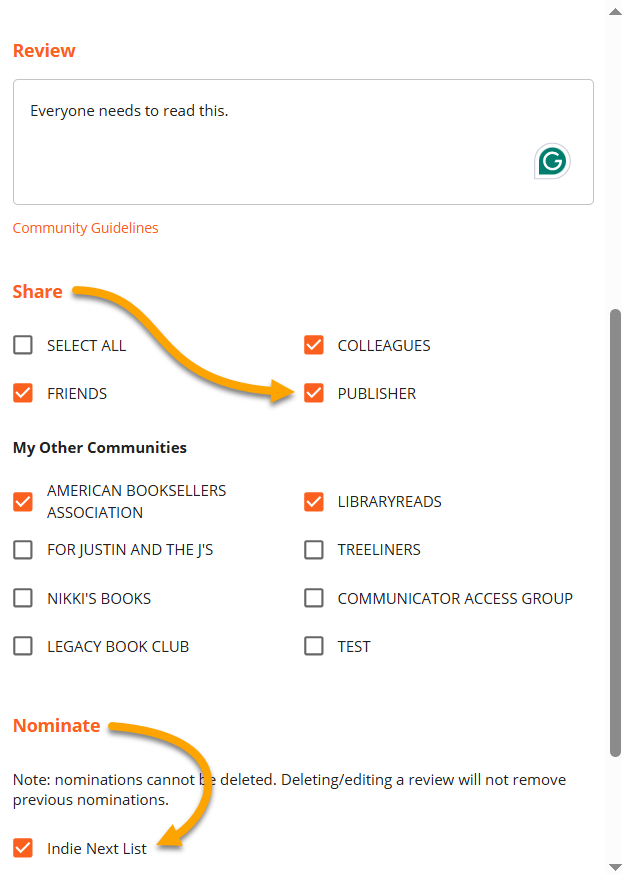Image resolution: width=622 pixels, height=874 pixels.
Task: Enable sharing with For Justin and the J's
Action: 23,550
